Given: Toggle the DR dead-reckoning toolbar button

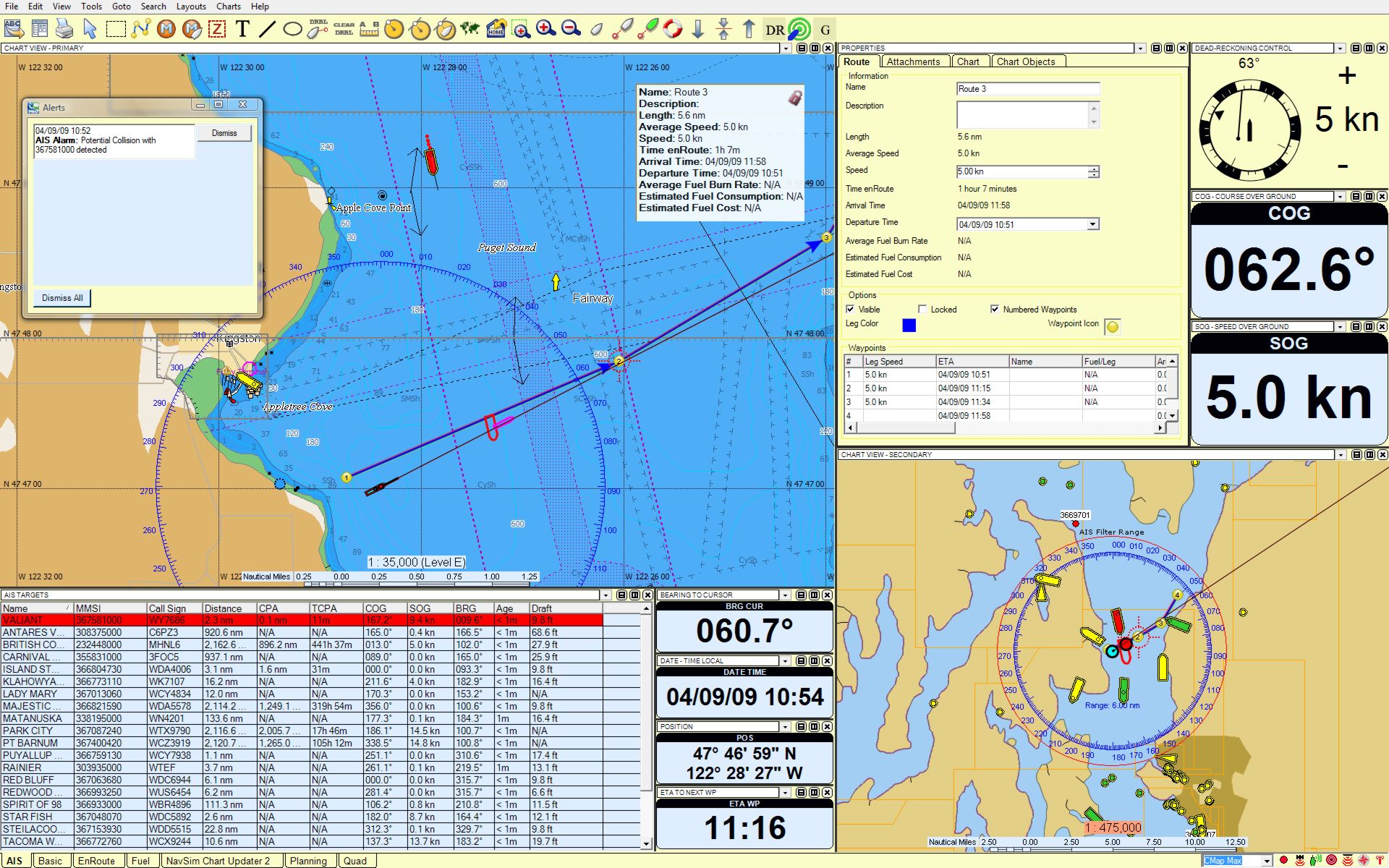Looking at the screenshot, I should [774, 30].
